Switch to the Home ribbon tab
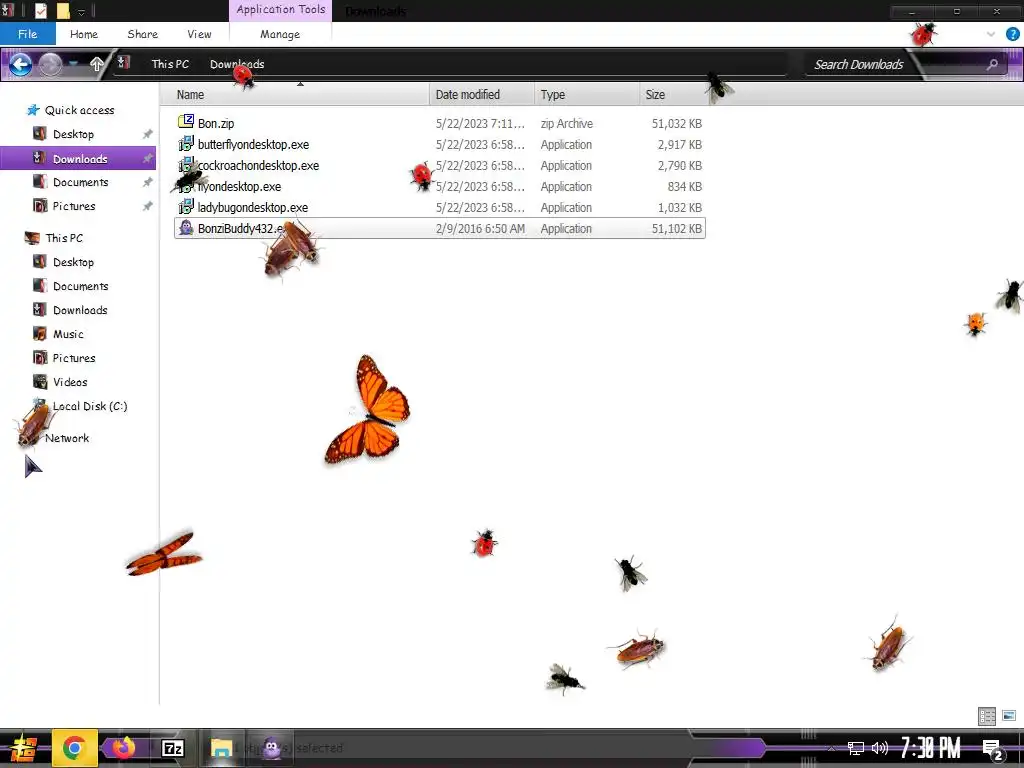Screen dimensions: 1024x768 point(84,34)
